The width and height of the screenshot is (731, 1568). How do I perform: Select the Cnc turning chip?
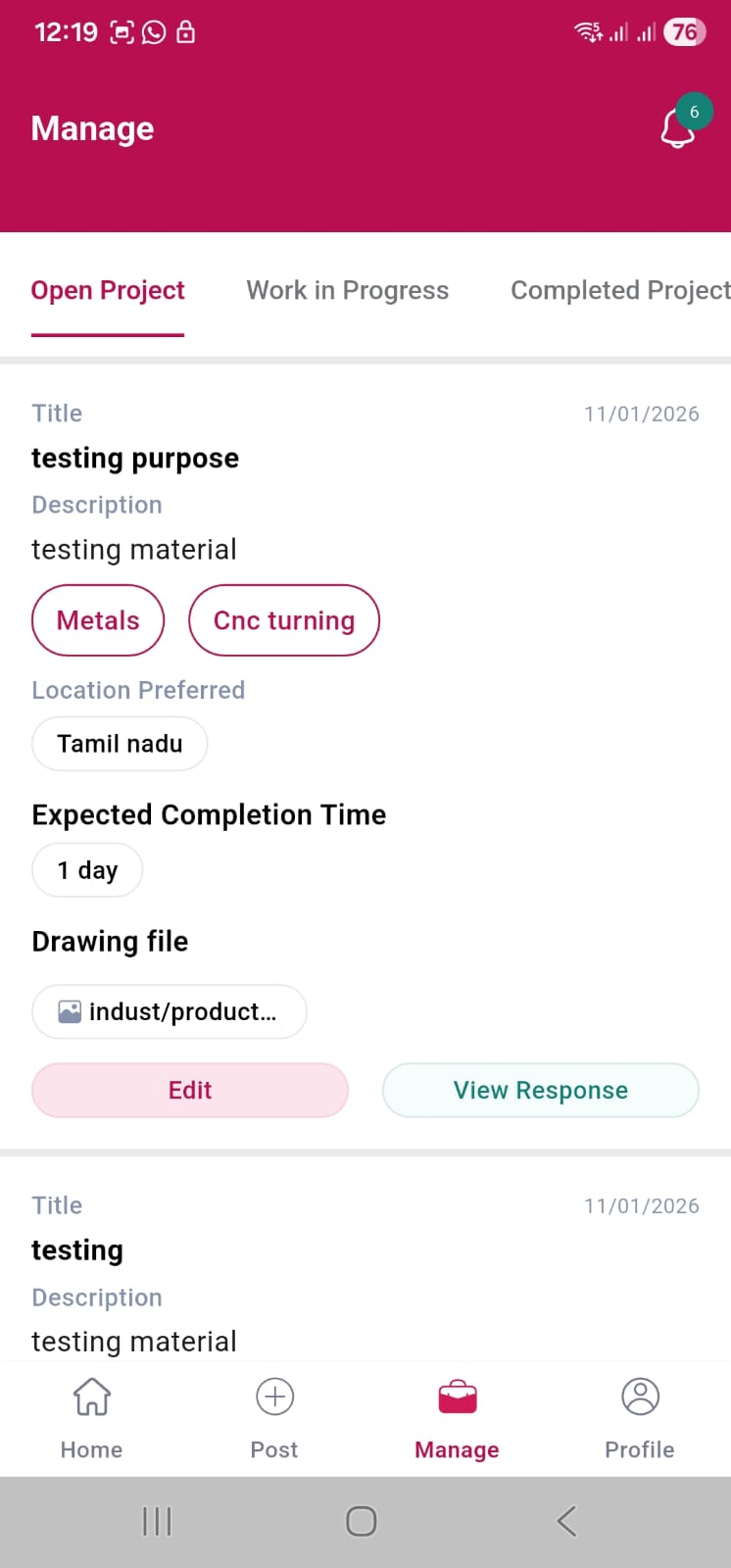(x=284, y=620)
